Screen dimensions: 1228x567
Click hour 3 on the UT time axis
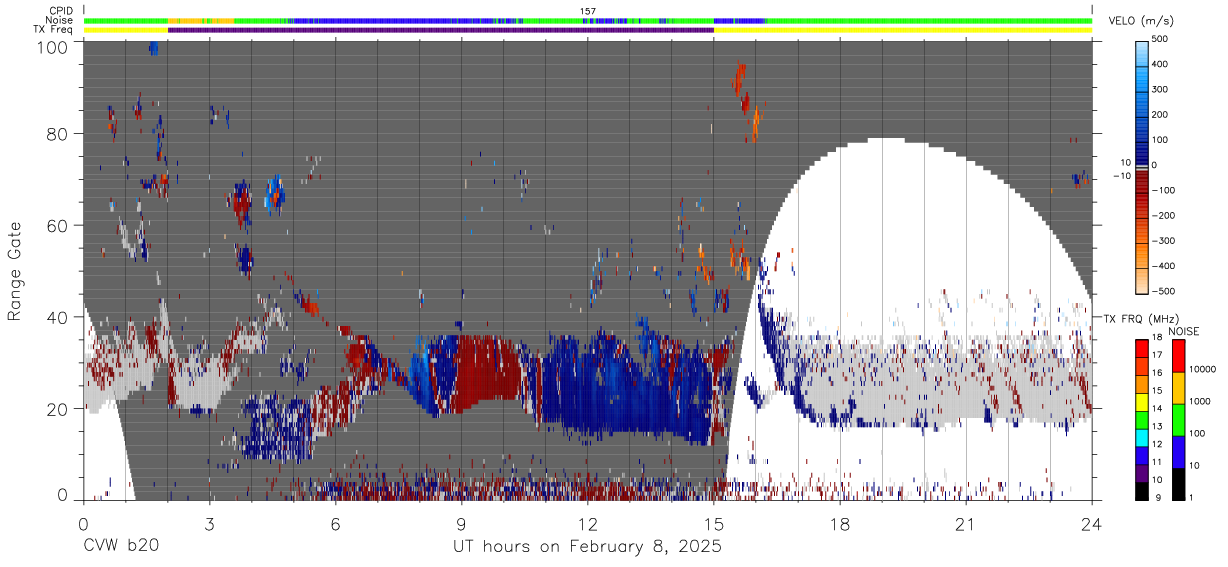209,524
